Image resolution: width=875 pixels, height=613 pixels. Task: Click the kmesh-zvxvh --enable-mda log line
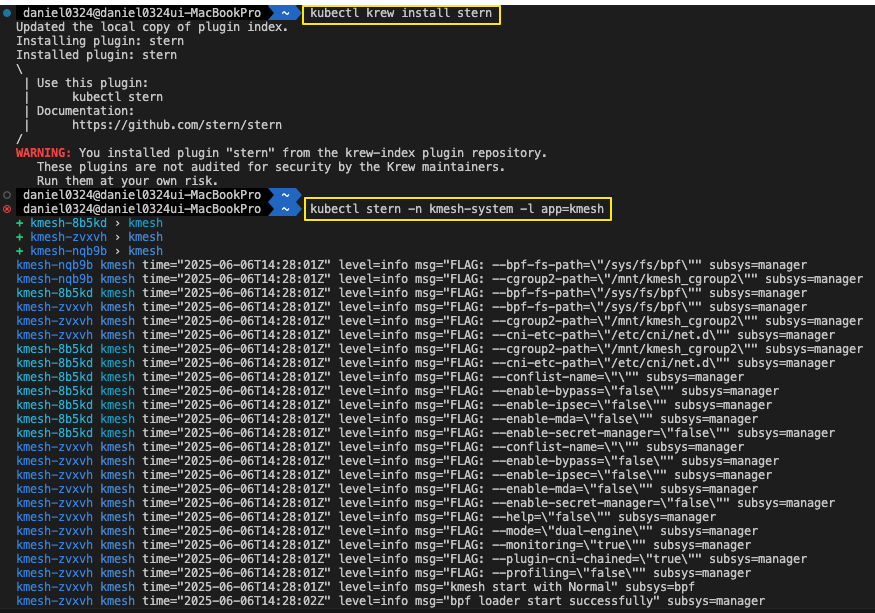point(387,489)
